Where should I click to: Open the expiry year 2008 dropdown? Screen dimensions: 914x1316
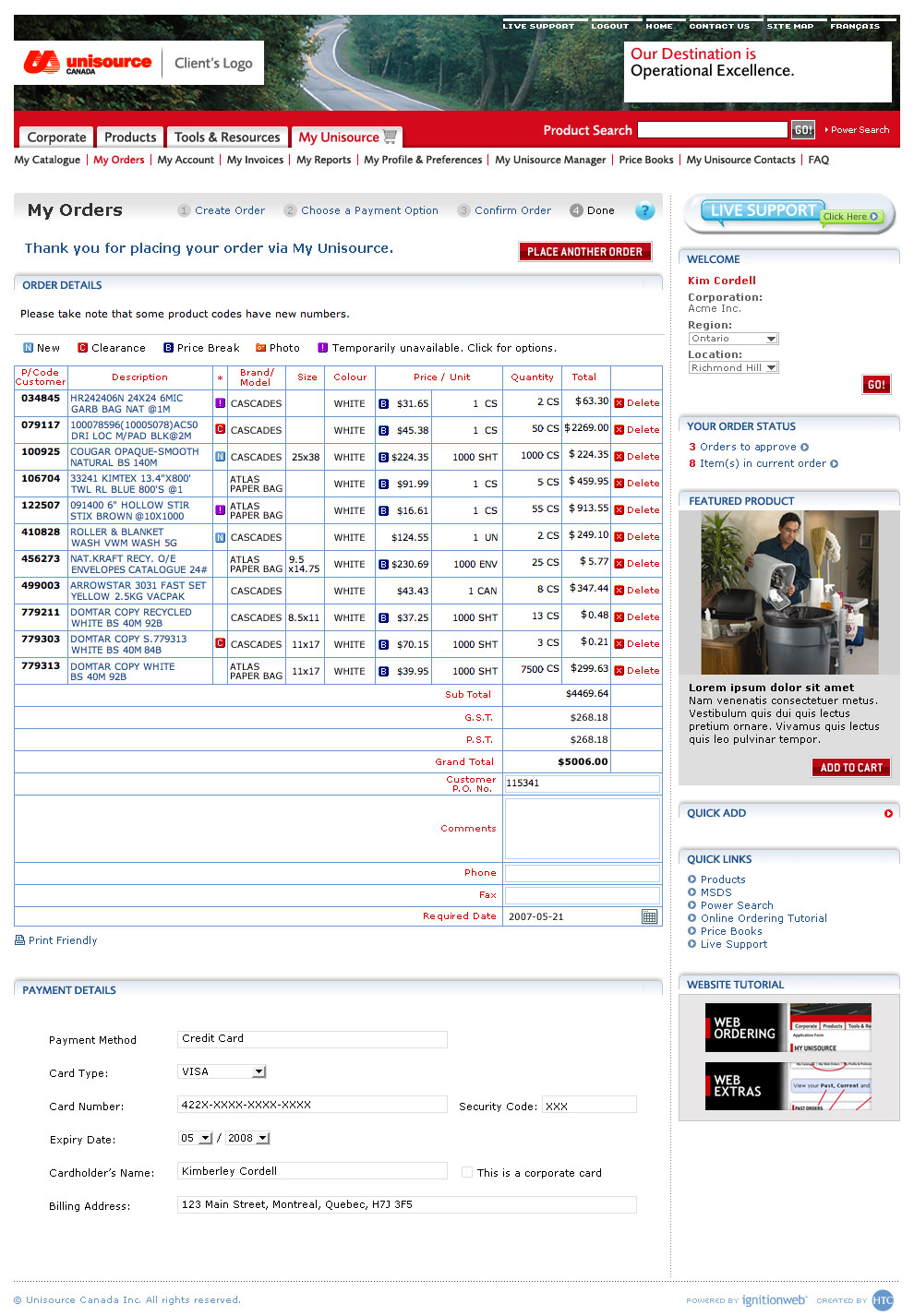click(x=263, y=1138)
